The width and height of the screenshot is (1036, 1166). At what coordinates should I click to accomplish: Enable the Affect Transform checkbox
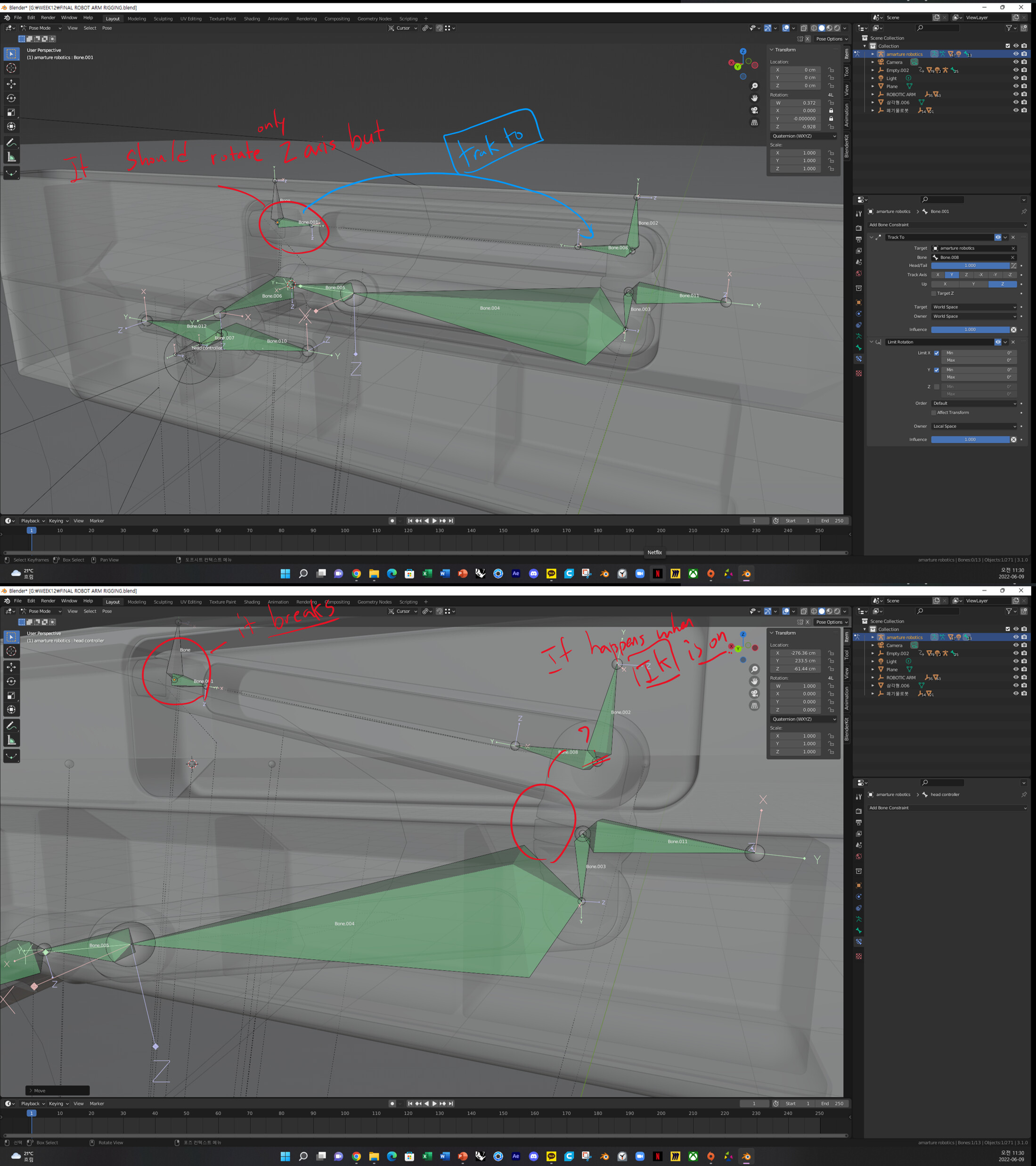(x=934, y=412)
